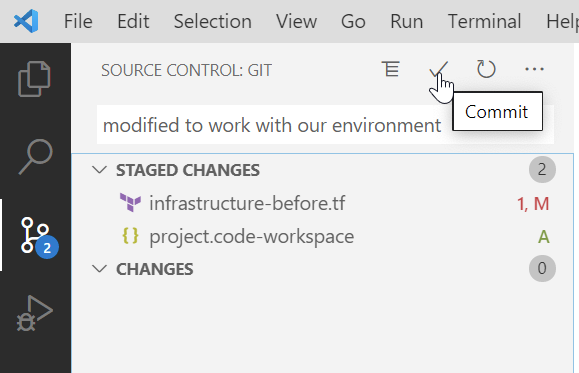Open the File menu
The image size is (579, 373).
point(78,21)
